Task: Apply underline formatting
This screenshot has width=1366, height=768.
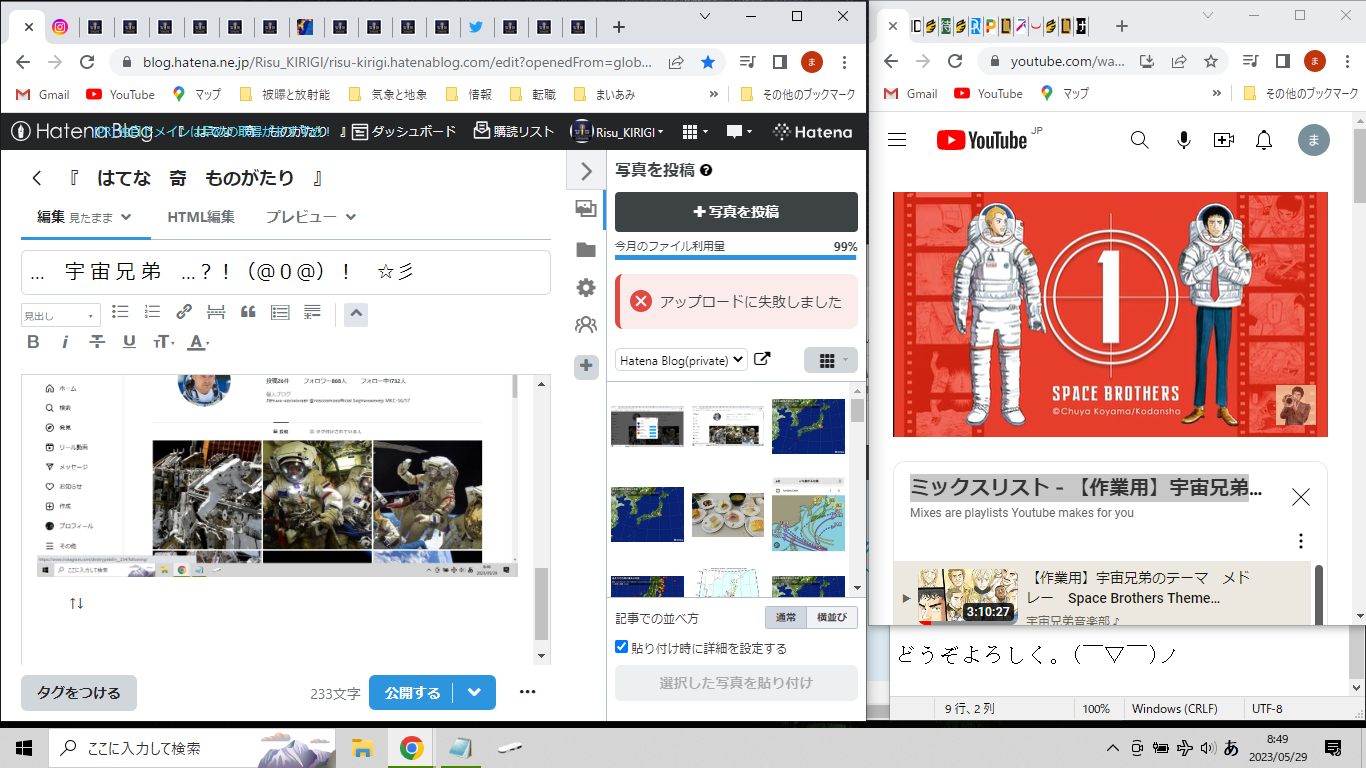Action: click(129, 342)
